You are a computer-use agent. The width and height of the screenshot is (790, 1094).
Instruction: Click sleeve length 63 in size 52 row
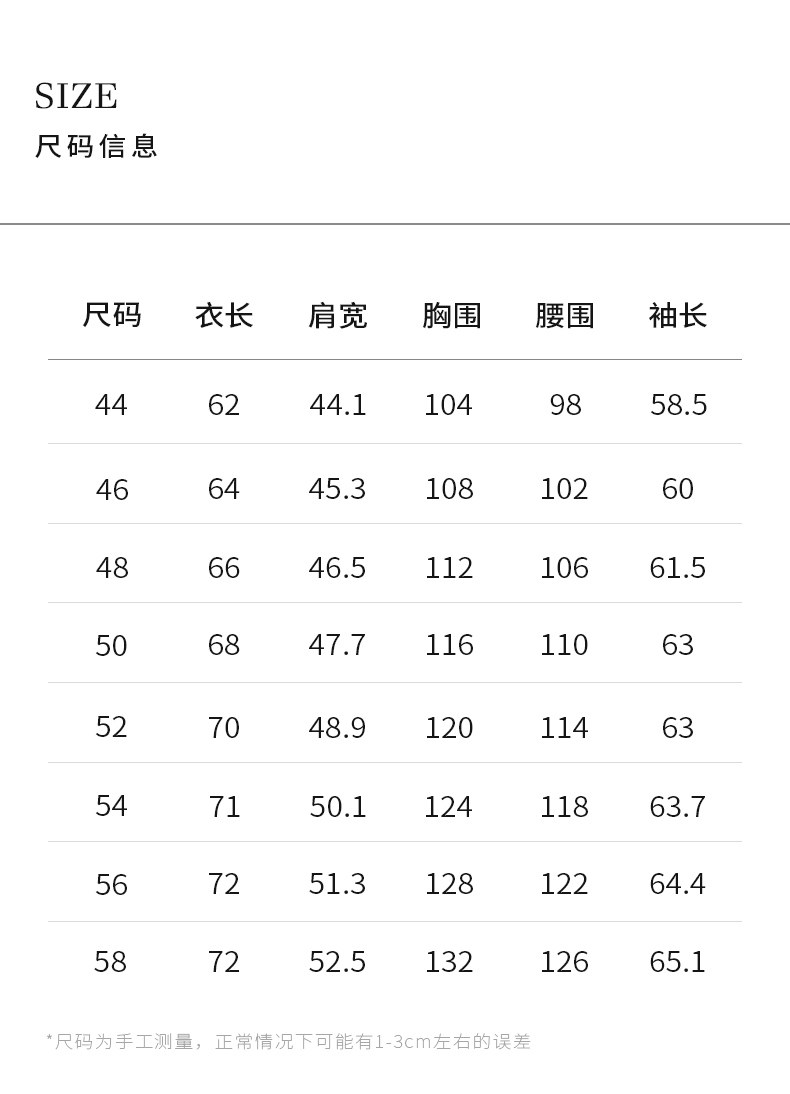pyautogui.click(x=678, y=727)
